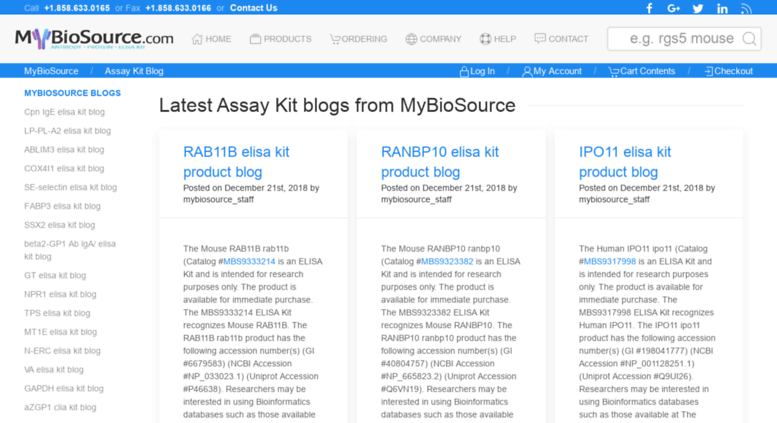
Task: Open GAPDH elisa kit blog
Action: coord(64,388)
